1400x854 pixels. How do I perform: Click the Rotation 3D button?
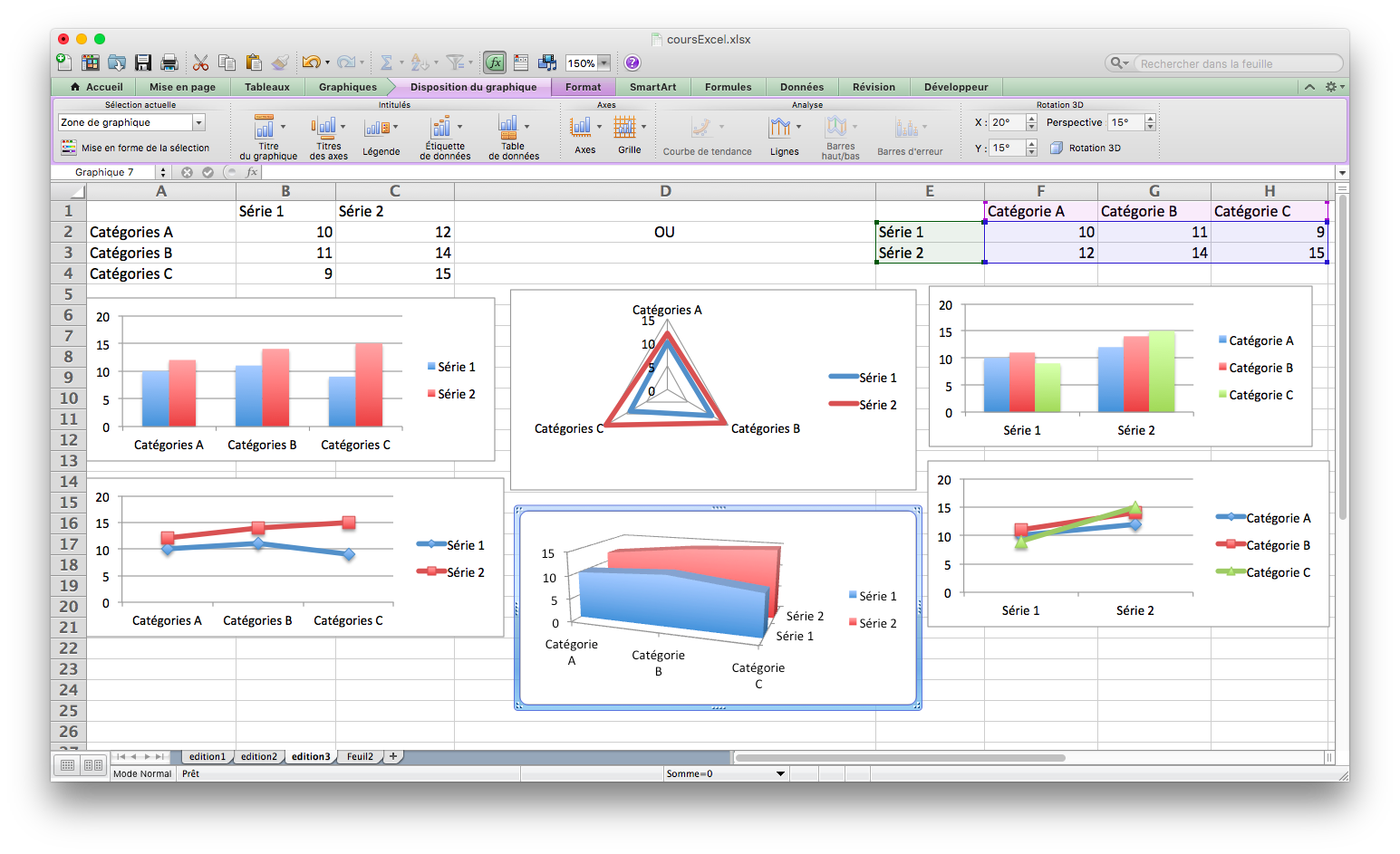point(1086,148)
